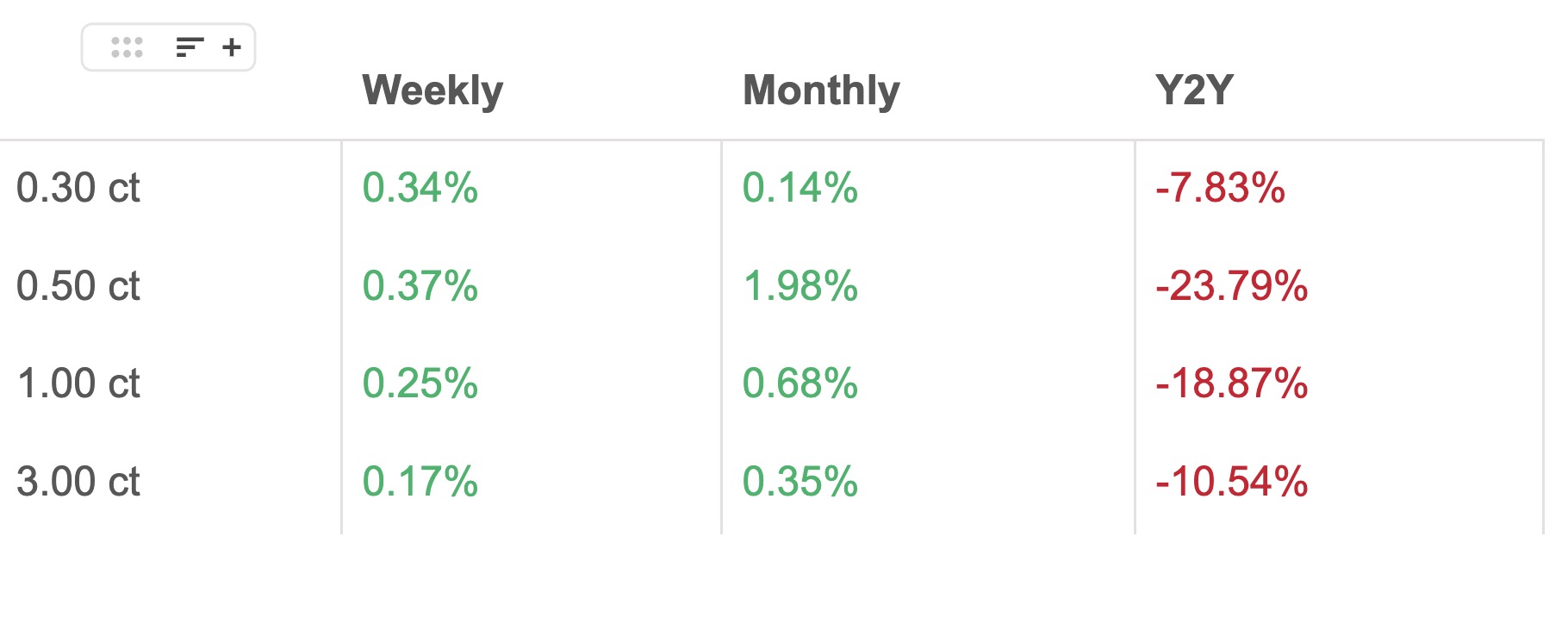Viewport: 1568px width, 636px height.
Task: Select weekly value 0.34%
Action: click(420, 188)
